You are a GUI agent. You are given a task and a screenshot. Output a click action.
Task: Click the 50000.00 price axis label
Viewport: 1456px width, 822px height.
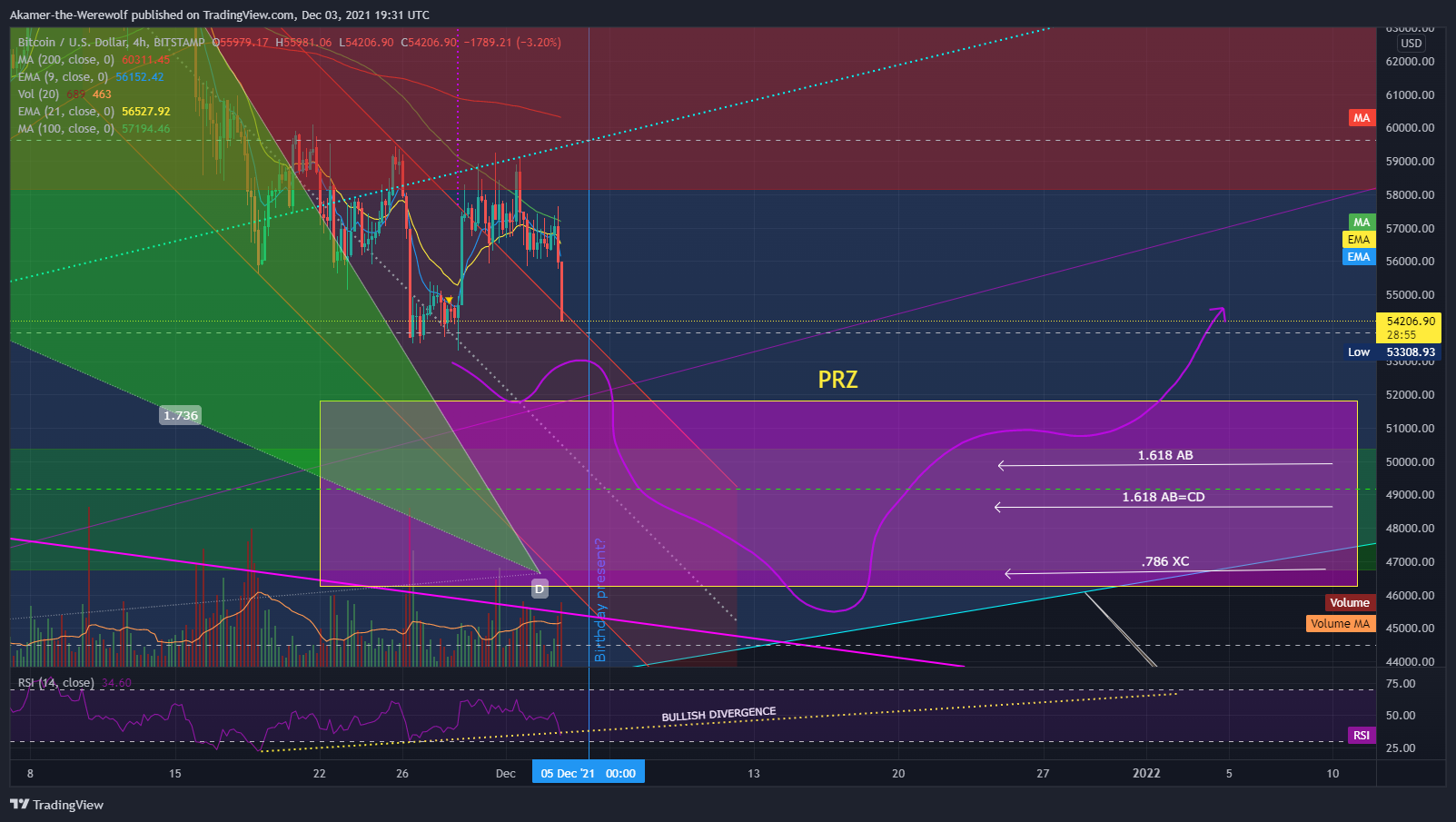click(1410, 462)
